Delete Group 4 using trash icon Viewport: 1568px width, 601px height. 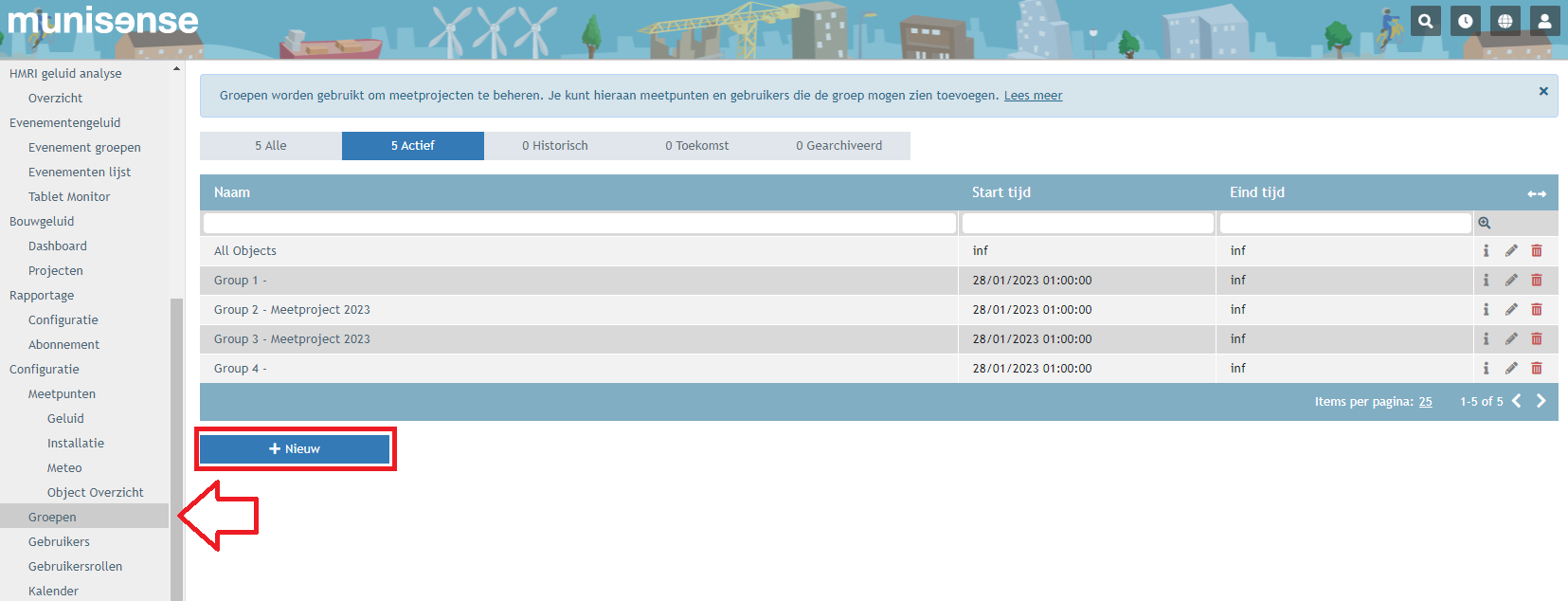tap(1537, 369)
